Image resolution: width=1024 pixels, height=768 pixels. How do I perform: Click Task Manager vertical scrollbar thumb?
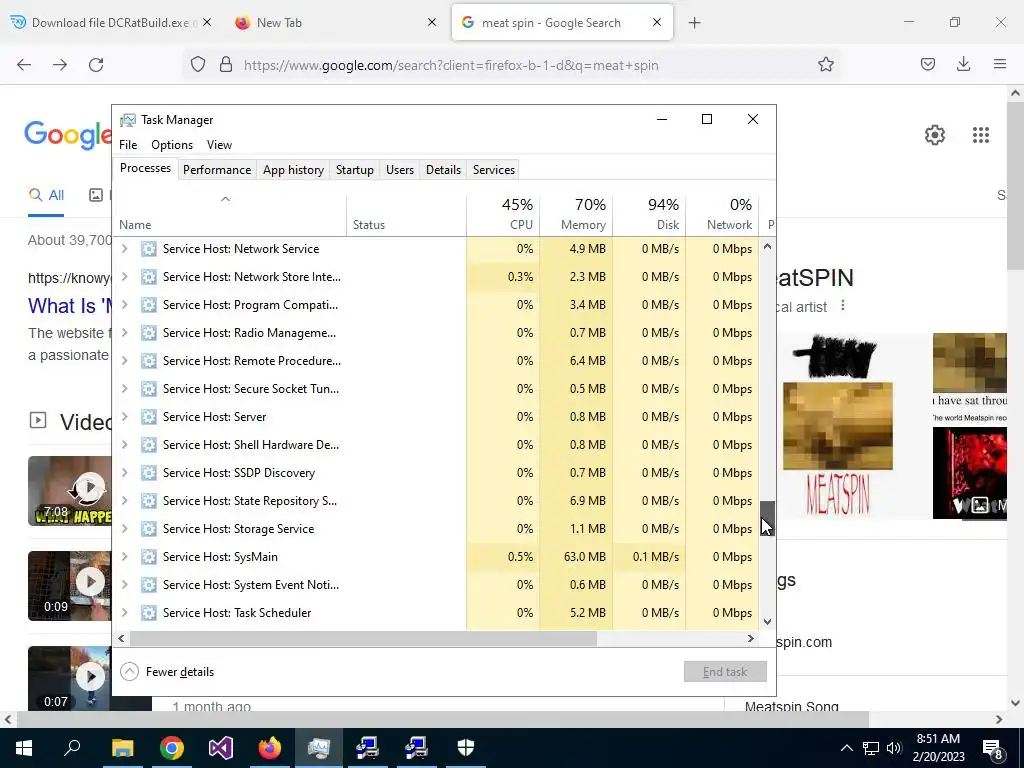(767, 519)
